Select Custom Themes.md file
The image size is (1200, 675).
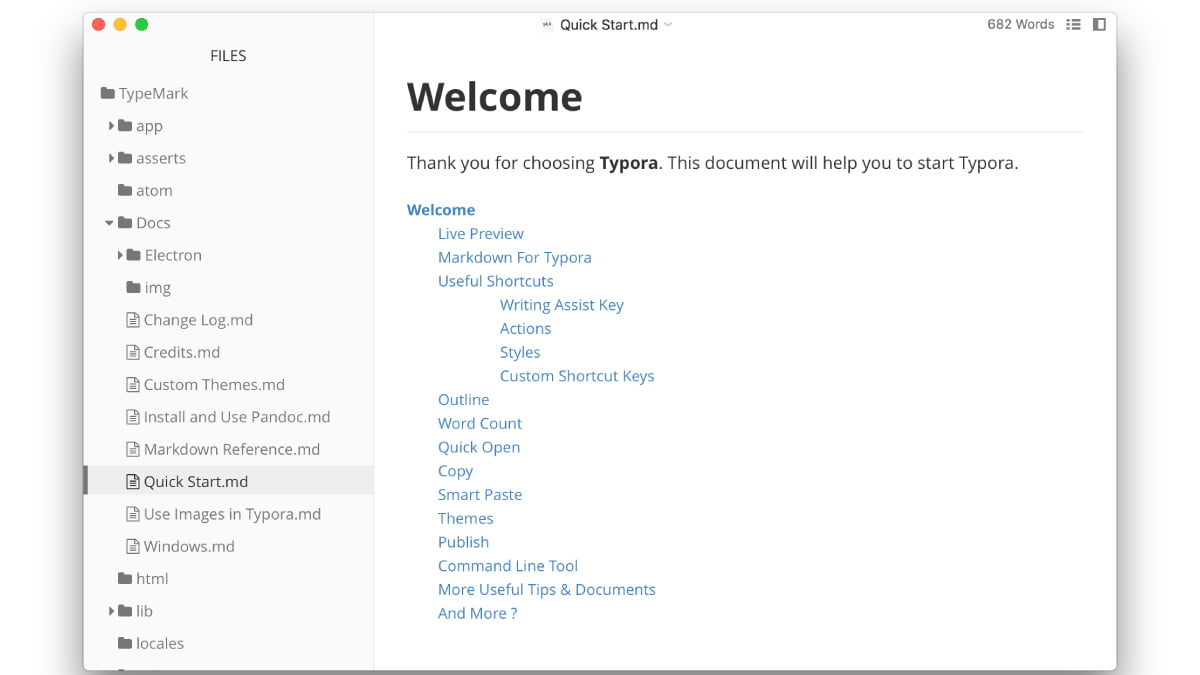click(x=214, y=385)
